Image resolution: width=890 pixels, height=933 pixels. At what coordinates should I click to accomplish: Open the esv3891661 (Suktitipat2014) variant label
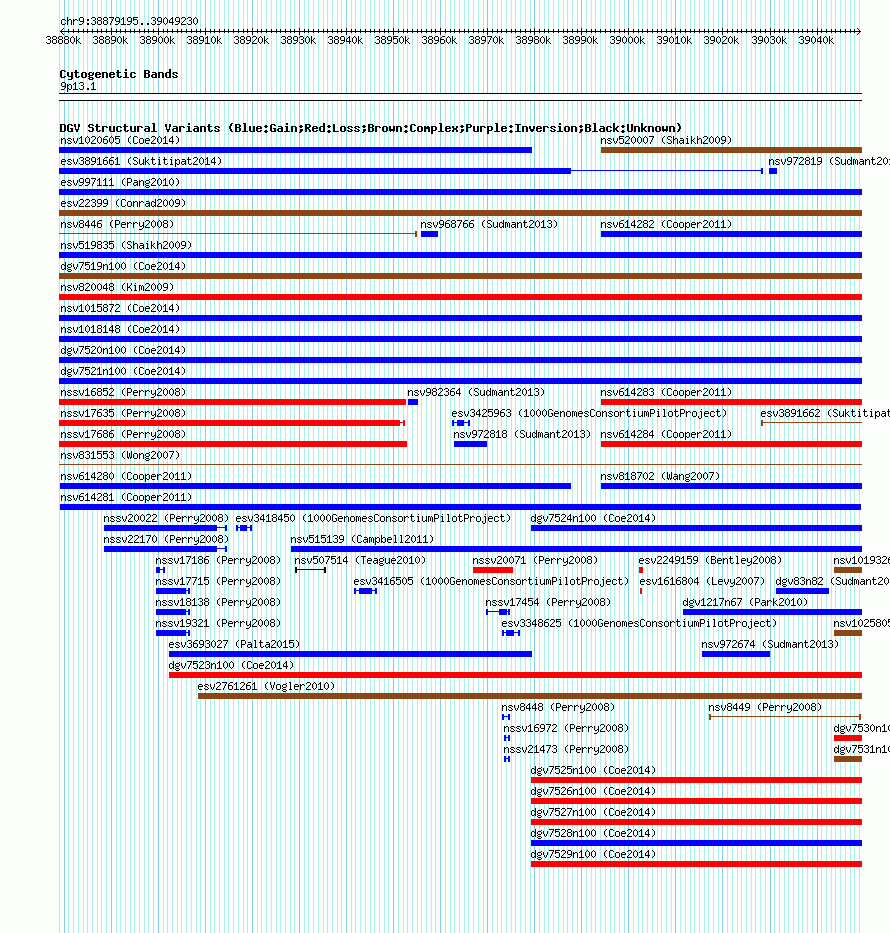141,161
